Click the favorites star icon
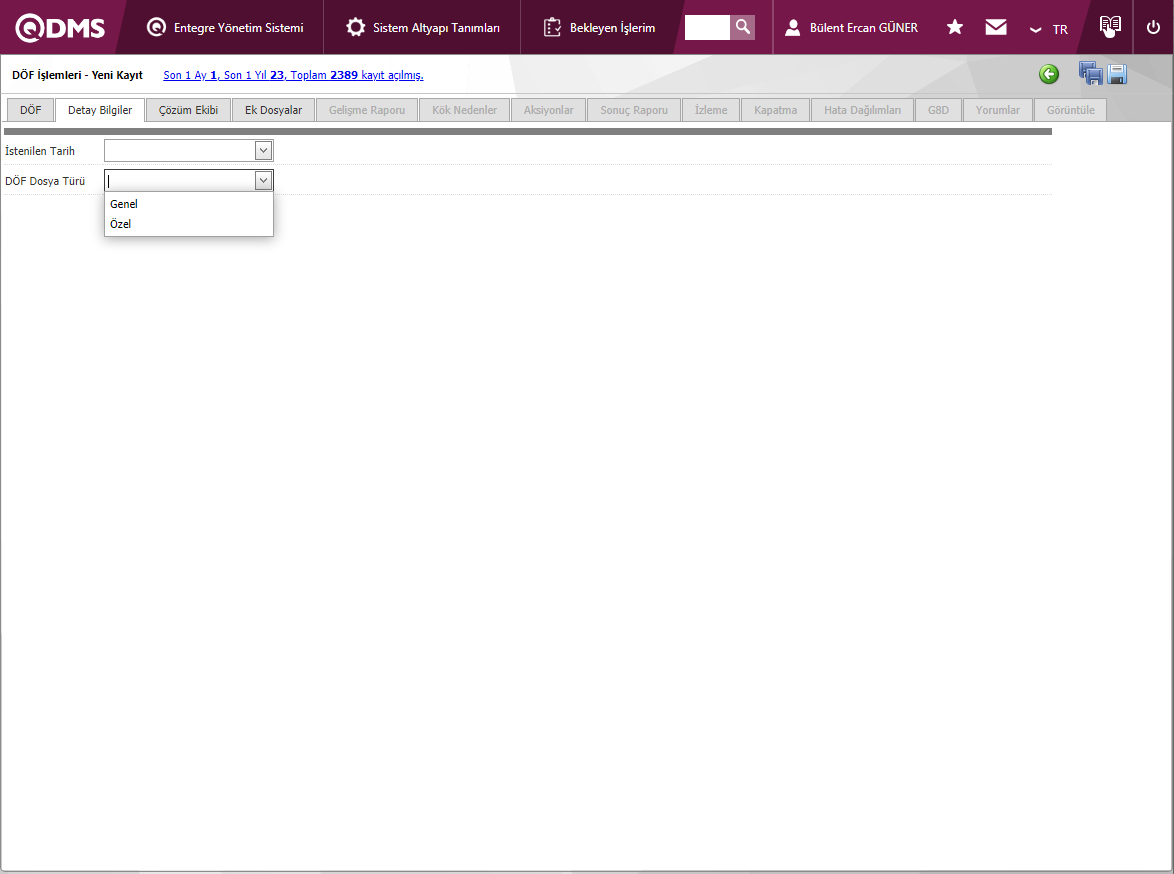The image size is (1174, 874). tap(955, 27)
